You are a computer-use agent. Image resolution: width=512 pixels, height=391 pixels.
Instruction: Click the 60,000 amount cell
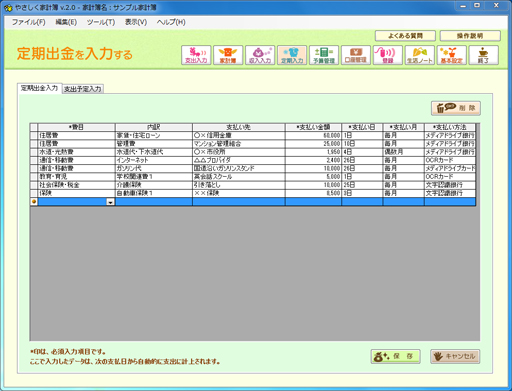point(313,135)
